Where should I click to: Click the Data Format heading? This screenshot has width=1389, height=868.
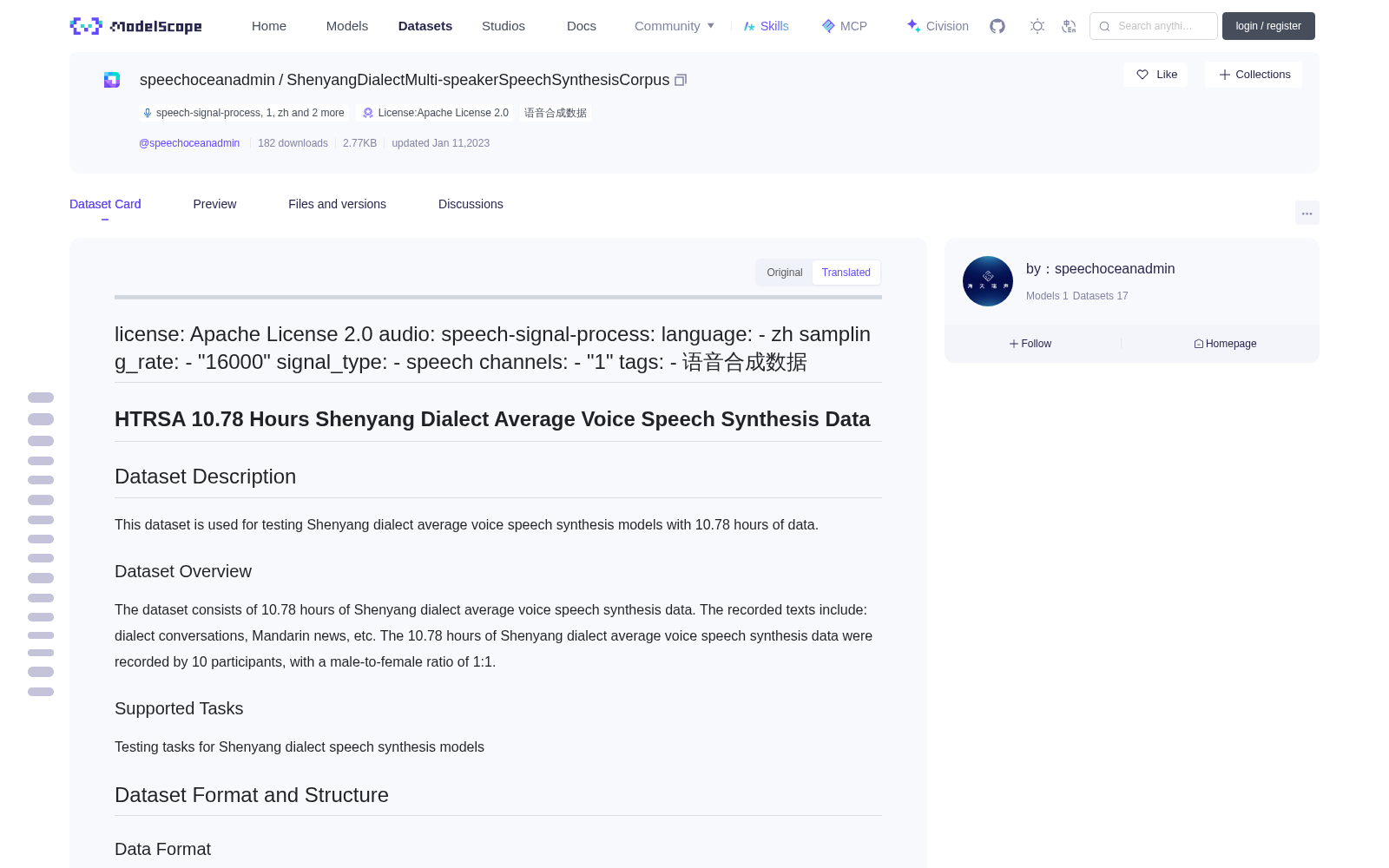coord(162,849)
